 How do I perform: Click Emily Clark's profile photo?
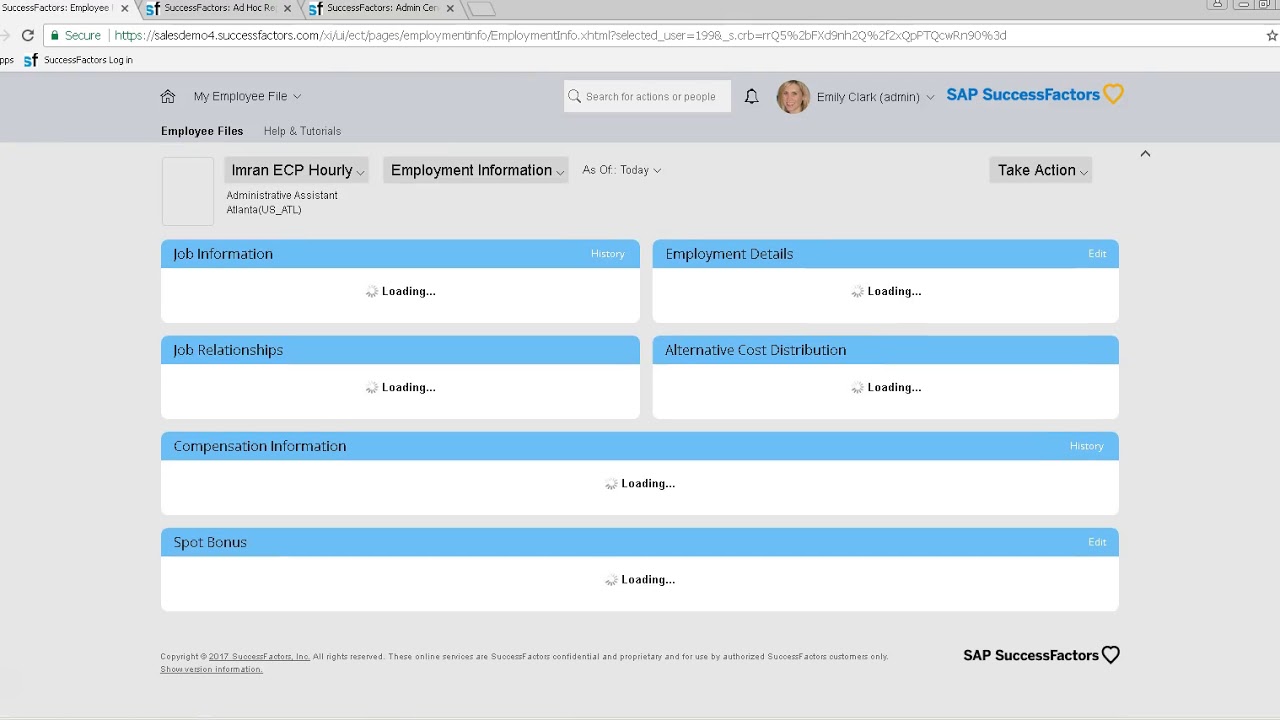tap(793, 97)
